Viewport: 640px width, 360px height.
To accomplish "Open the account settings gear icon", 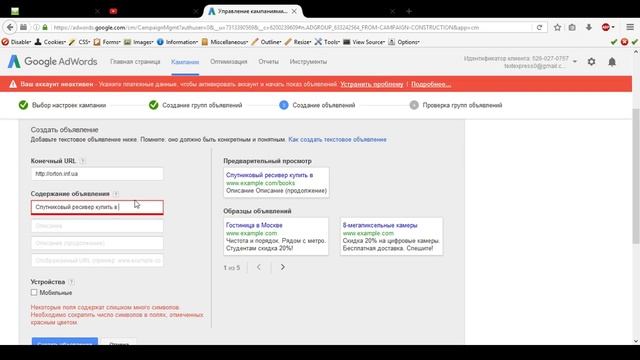I will pyautogui.click(x=591, y=62).
